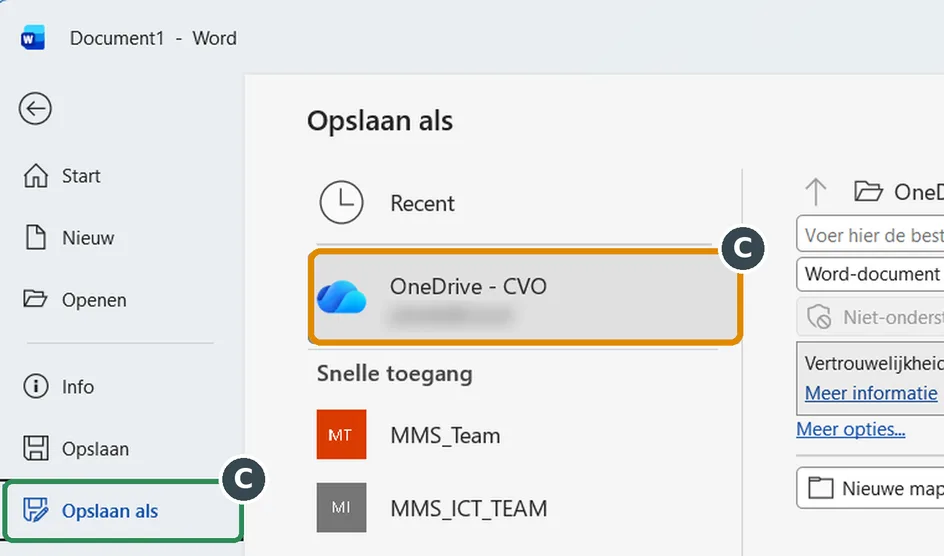Screen dimensions: 944x556
Task: Select Opslaan als in the sidebar
Action: 123,511
